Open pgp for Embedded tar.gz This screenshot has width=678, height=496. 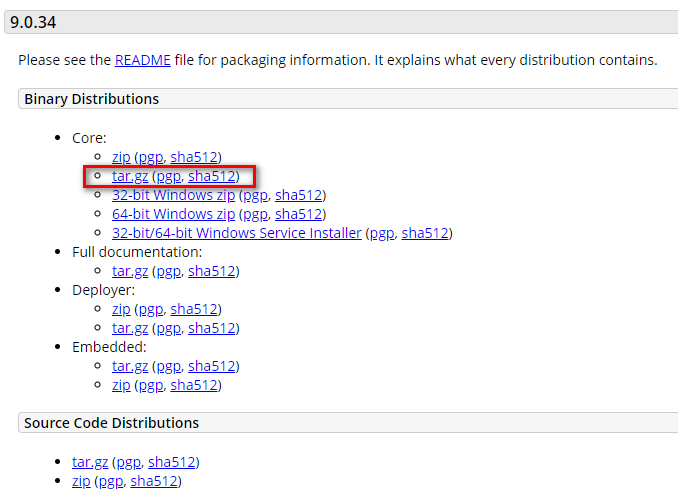(169, 366)
